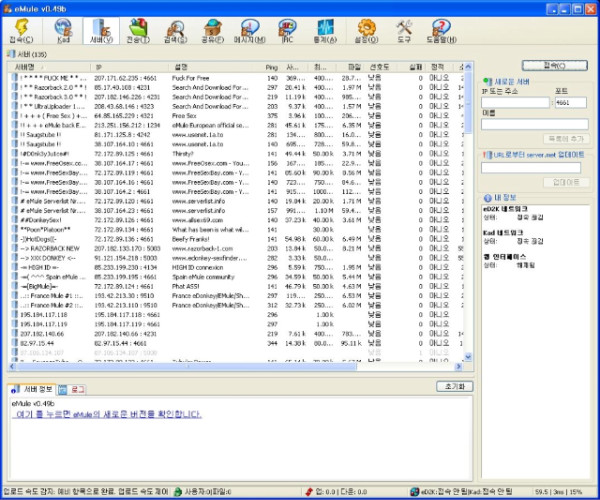This screenshot has width=600, height=500.
Task: Click the server list header icon
Action: 11,54
